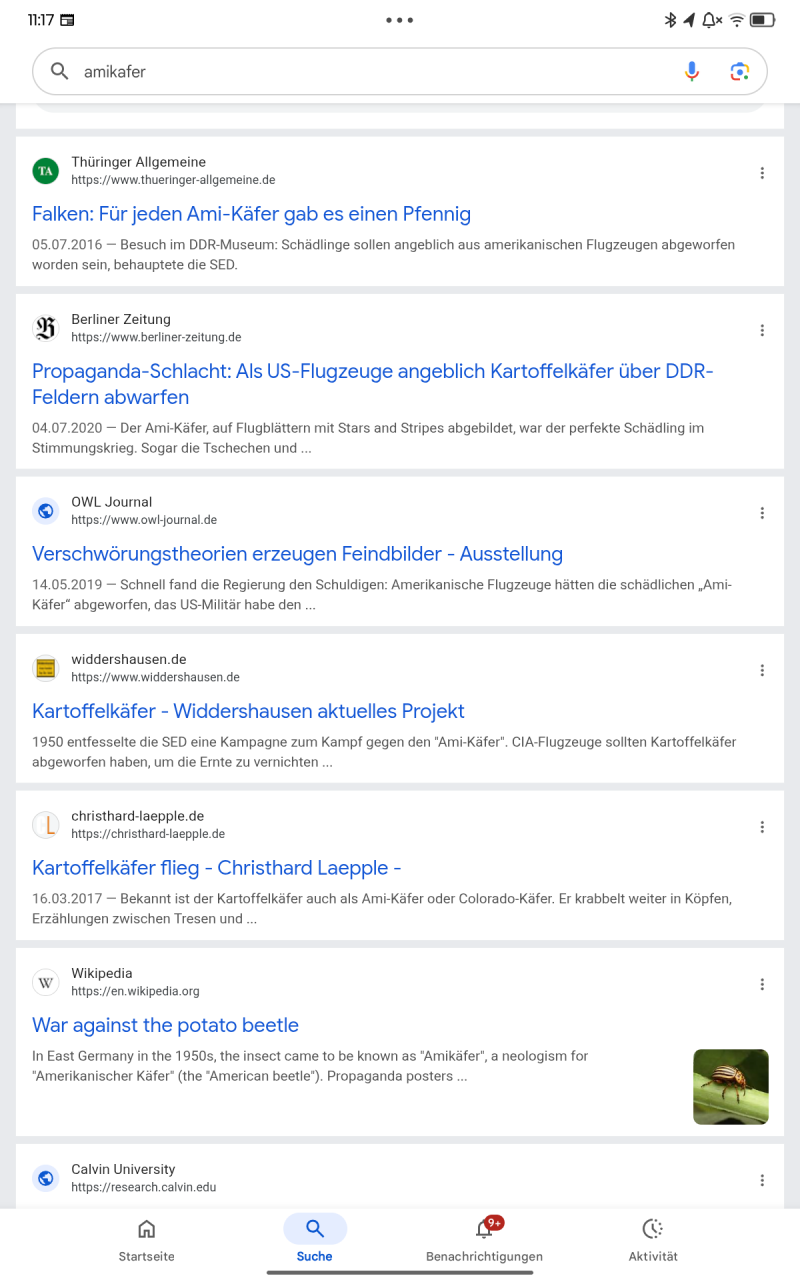Tap the potato beetle thumbnail image
Image resolution: width=800 pixels, height=1280 pixels.
pyautogui.click(x=731, y=1087)
